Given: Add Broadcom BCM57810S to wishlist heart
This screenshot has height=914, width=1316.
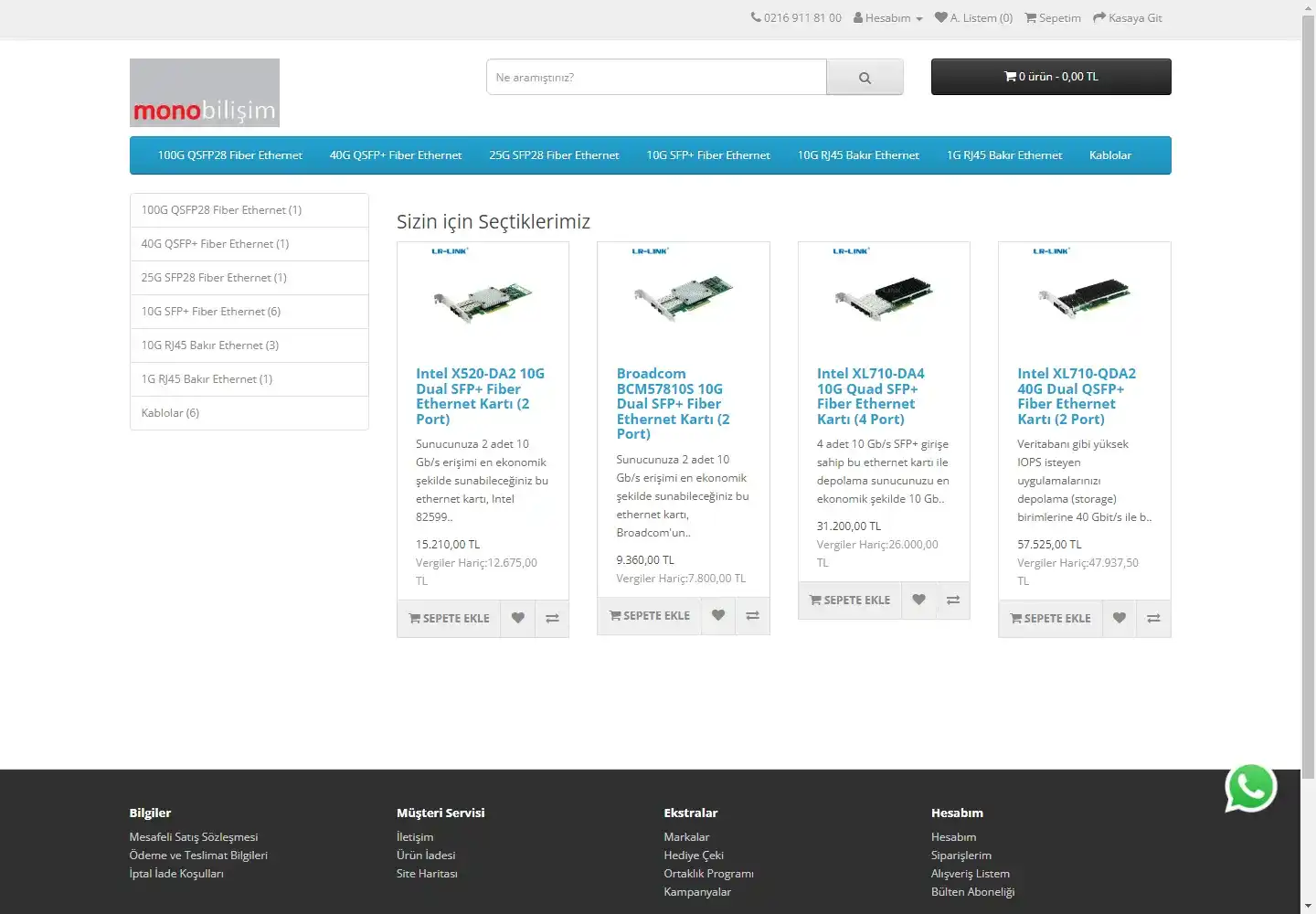Looking at the screenshot, I should tap(718, 616).
